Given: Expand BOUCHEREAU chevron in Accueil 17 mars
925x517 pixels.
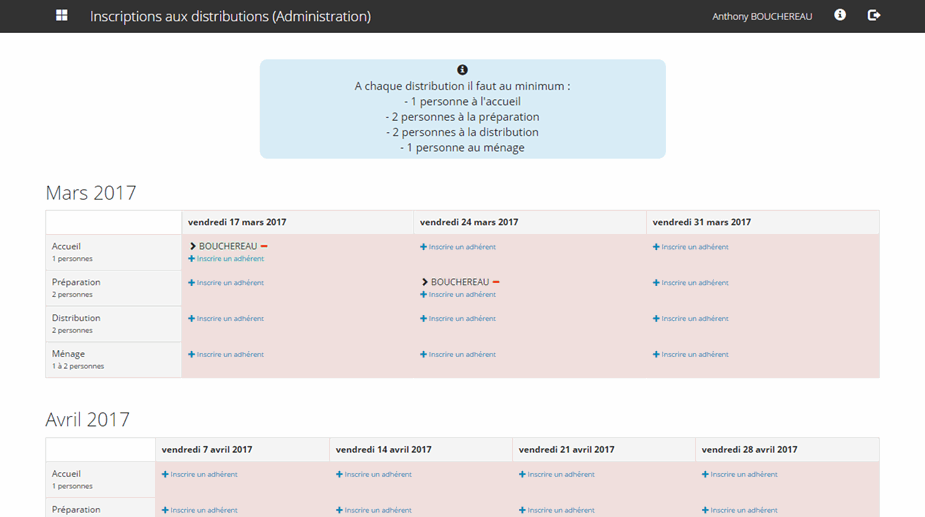Looking at the screenshot, I should [x=192, y=246].
